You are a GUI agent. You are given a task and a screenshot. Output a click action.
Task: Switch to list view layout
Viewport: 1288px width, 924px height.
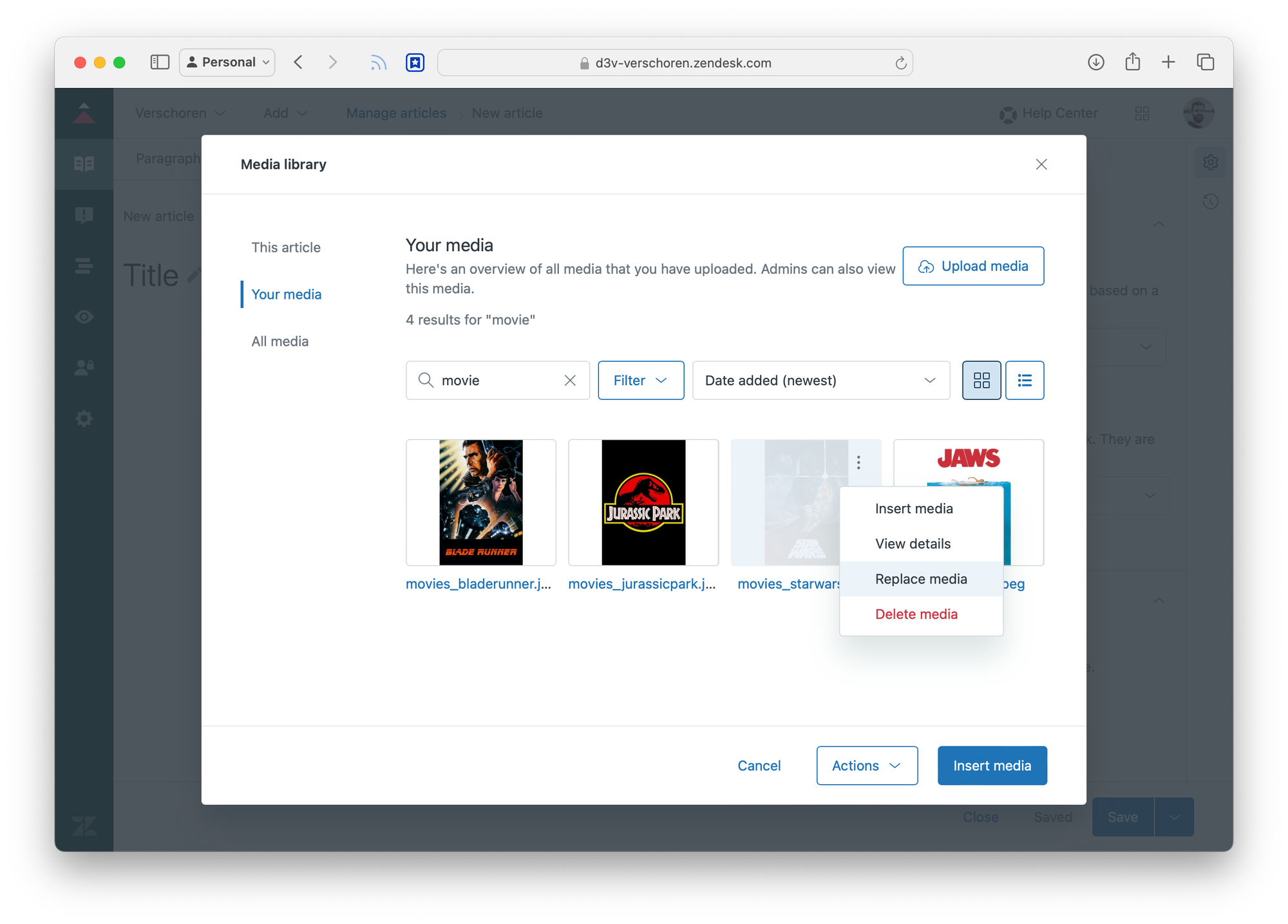pos(1024,381)
